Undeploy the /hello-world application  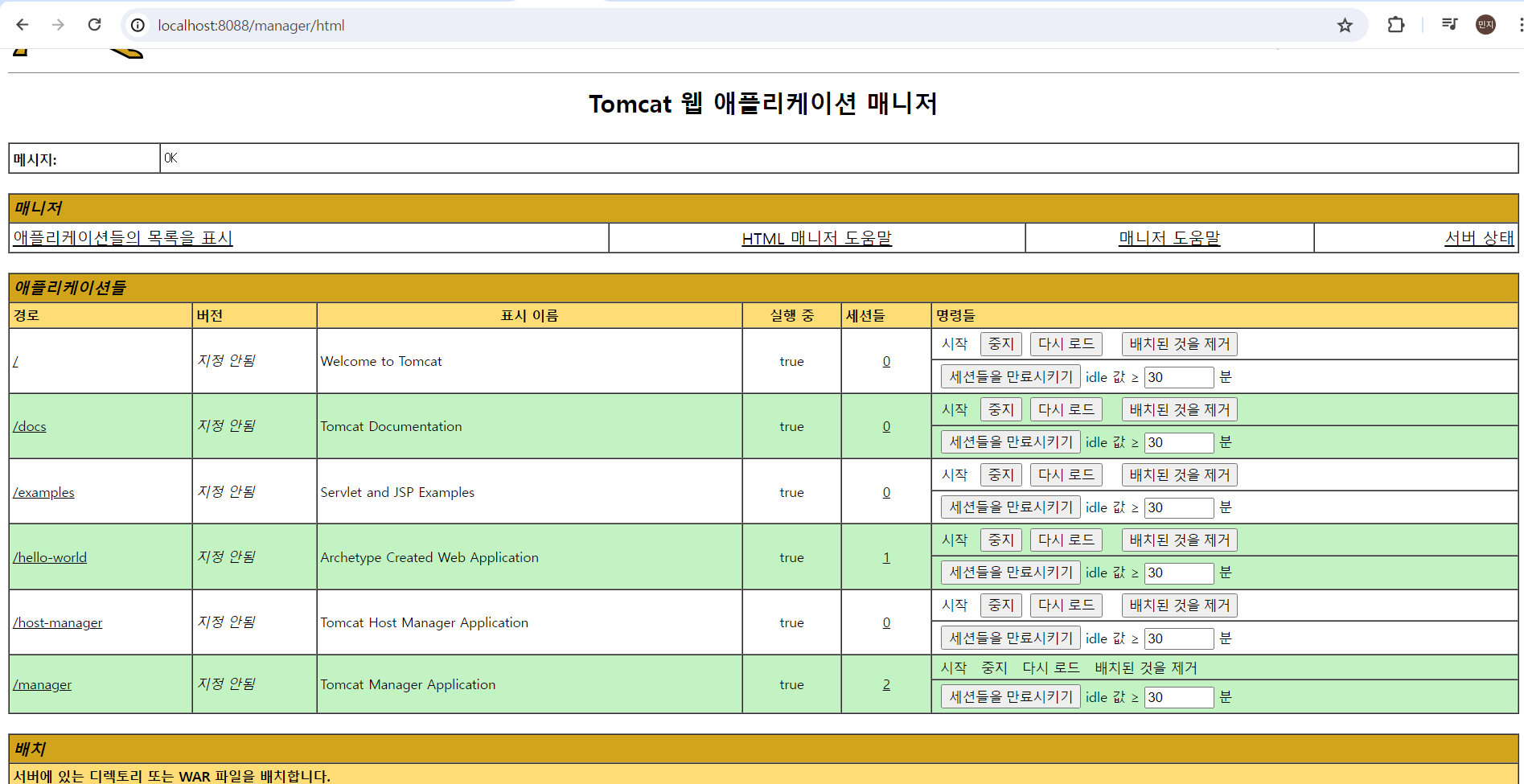pyautogui.click(x=1179, y=540)
